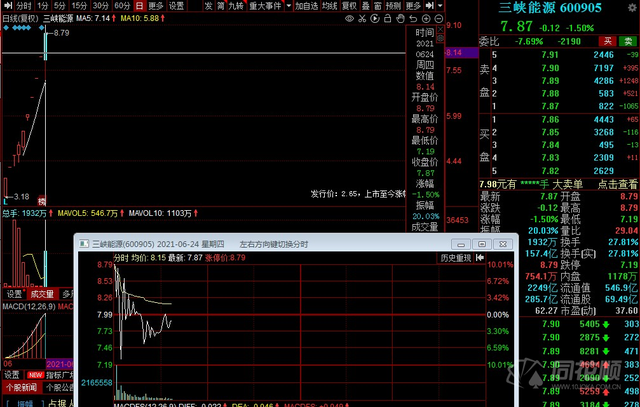Open the 个股新闻 tab
The image size is (640, 407).
pos(19,387)
